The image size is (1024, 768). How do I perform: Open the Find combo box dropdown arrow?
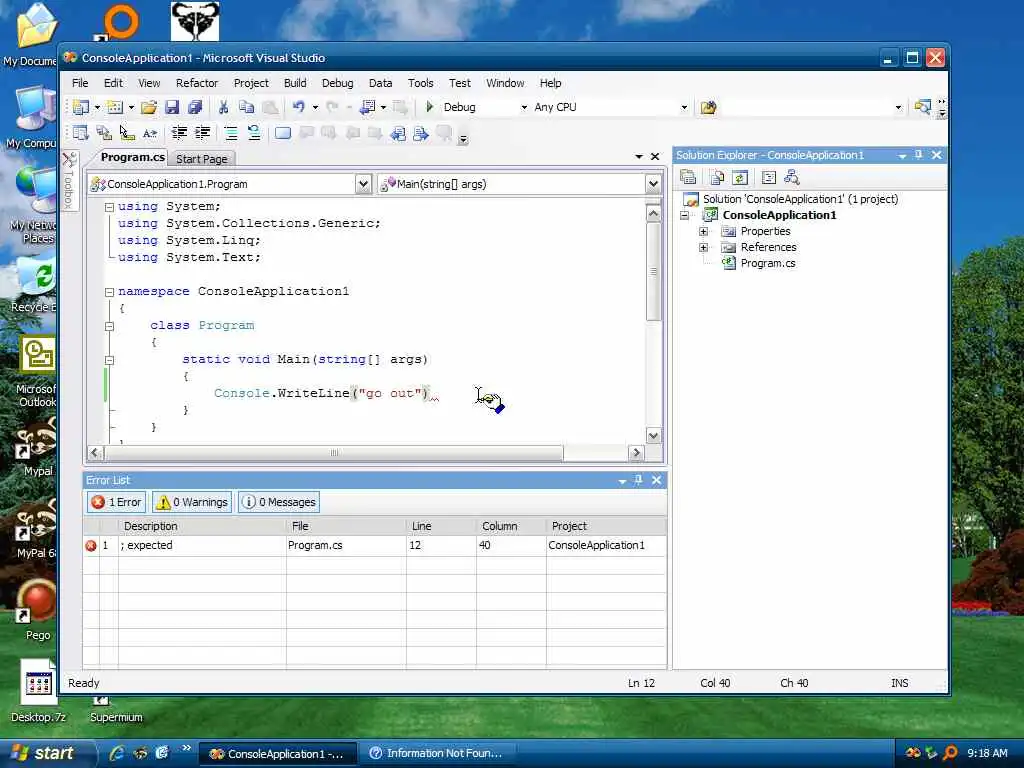pos(898,107)
